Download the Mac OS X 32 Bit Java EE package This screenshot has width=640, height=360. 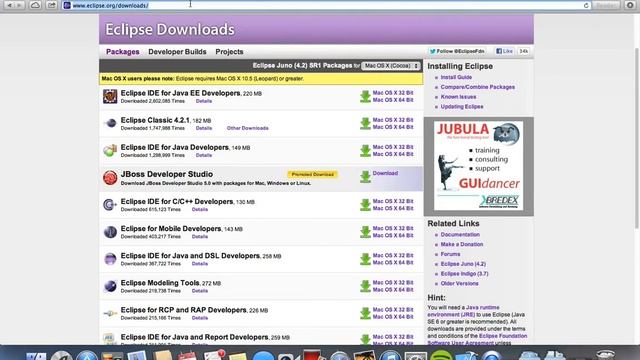[x=393, y=93]
